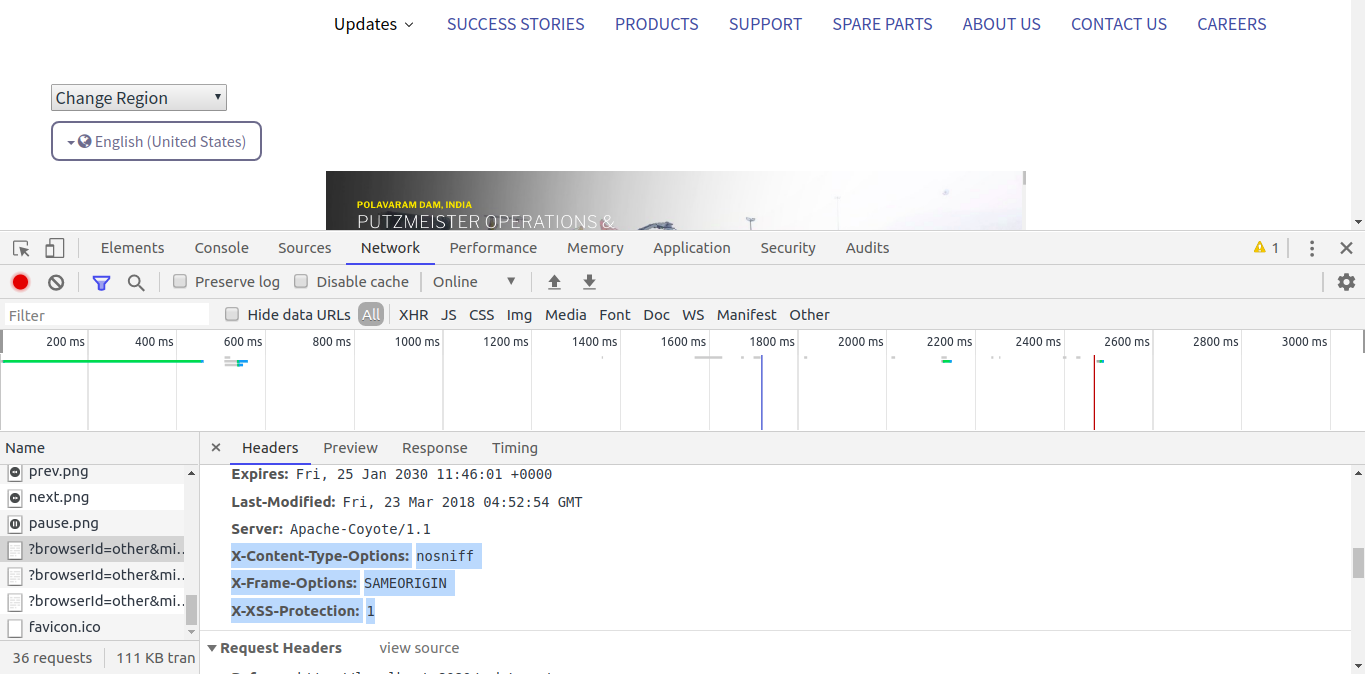Switch to the Console tab
The width and height of the screenshot is (1365, 674).
(222, 248)
